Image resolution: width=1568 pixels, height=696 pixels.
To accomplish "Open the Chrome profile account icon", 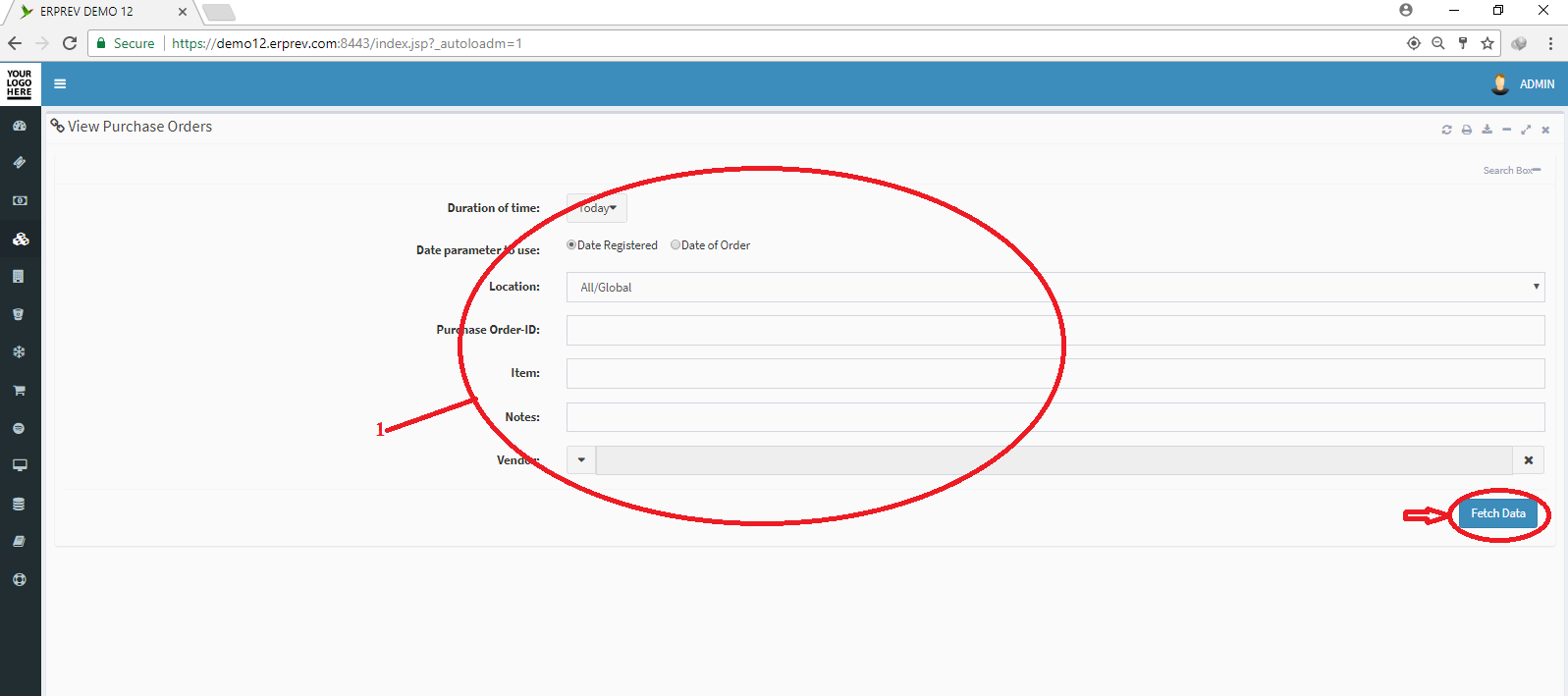I will (1406, 10).
